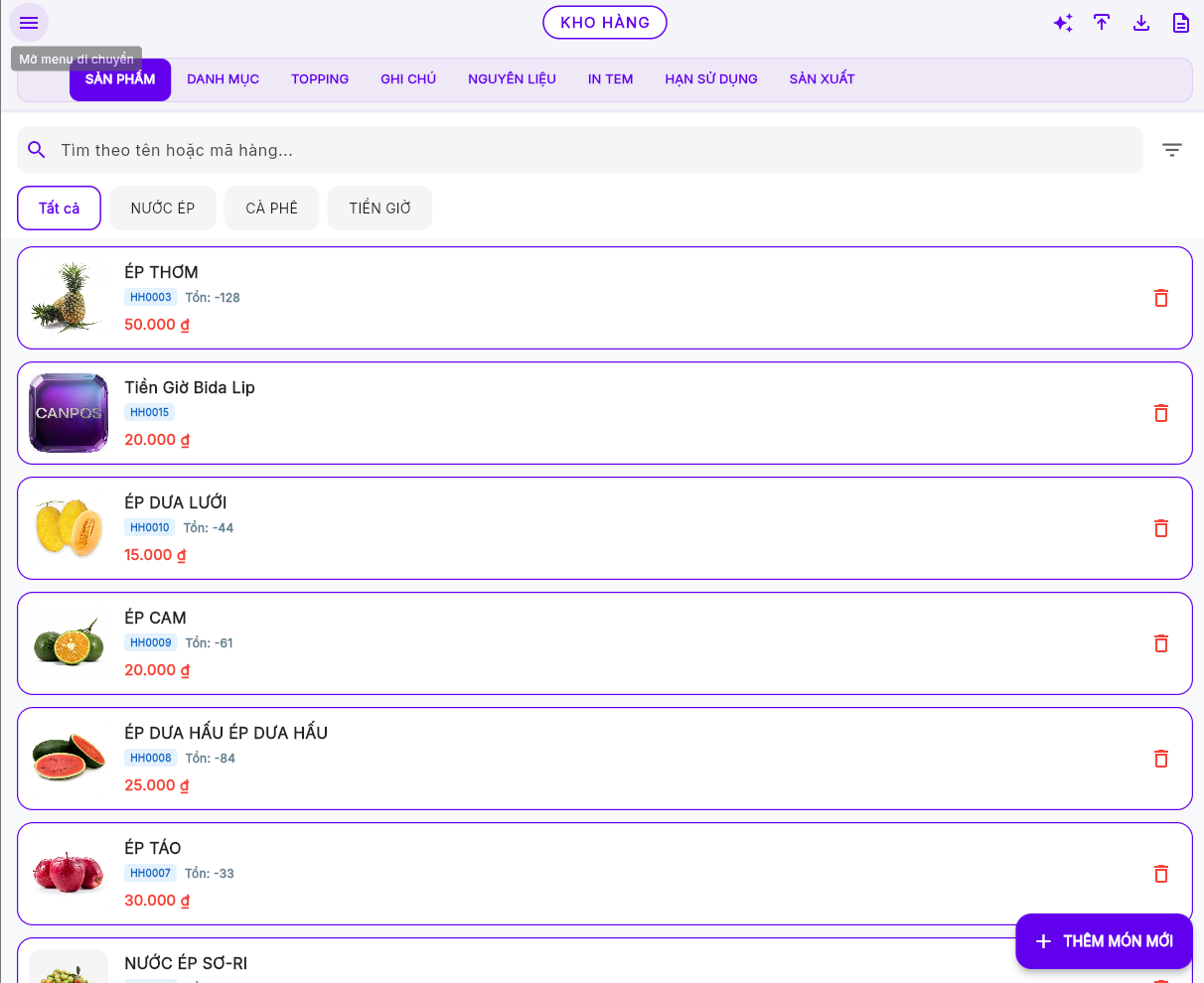Click the HH0003 product code badge
The width and height of the screenshot is (1204, 983).
tap(151, 297)
